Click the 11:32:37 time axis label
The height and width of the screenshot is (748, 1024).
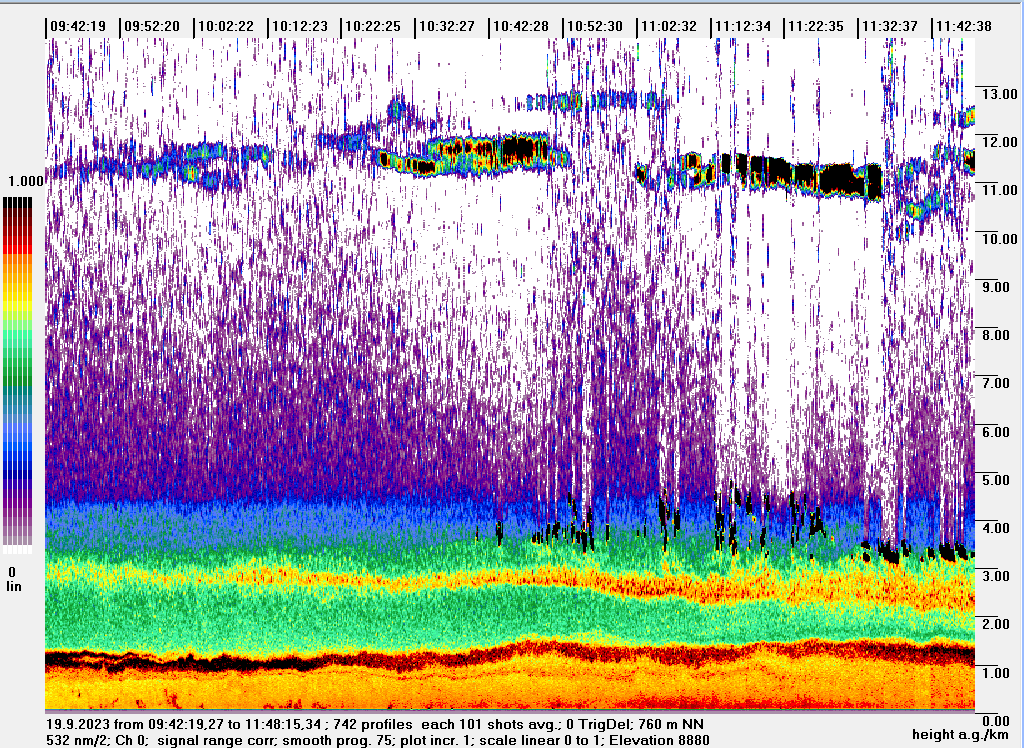point(889,27)
